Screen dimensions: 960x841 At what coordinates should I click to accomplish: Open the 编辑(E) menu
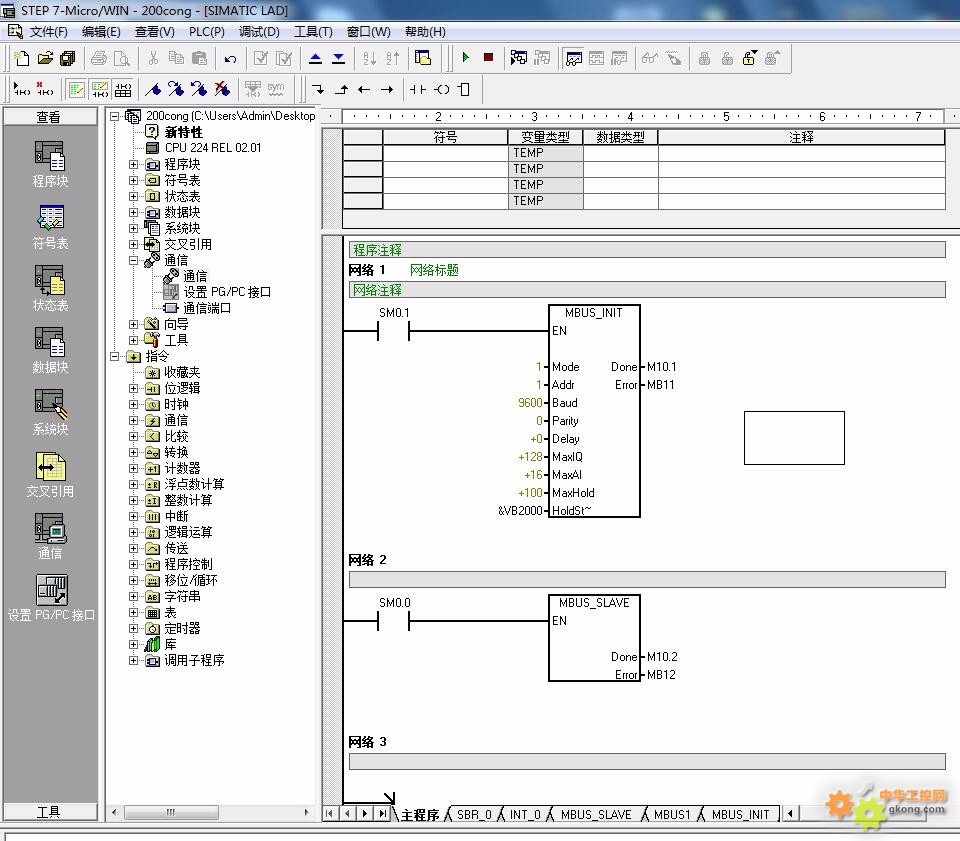pos(101,32)
